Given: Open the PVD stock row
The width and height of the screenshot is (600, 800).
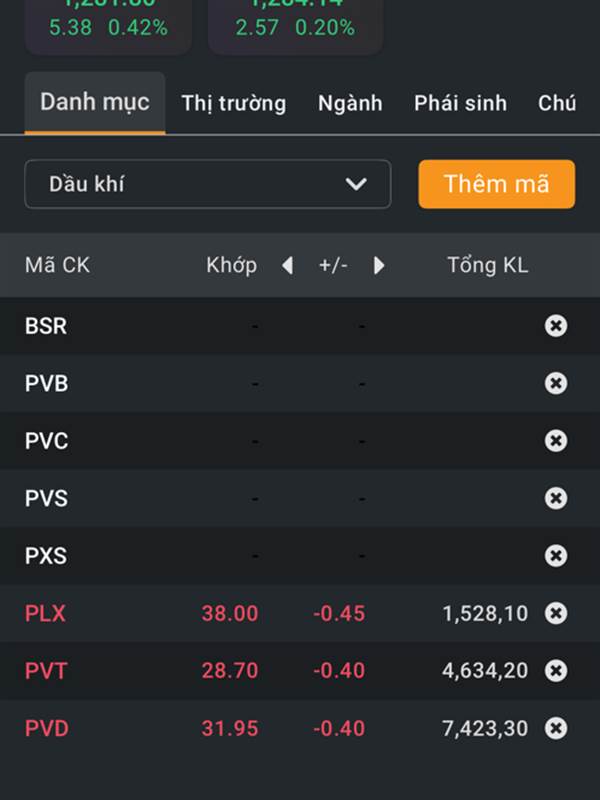Looking at the screenshot, I should [x=300, y=728].
